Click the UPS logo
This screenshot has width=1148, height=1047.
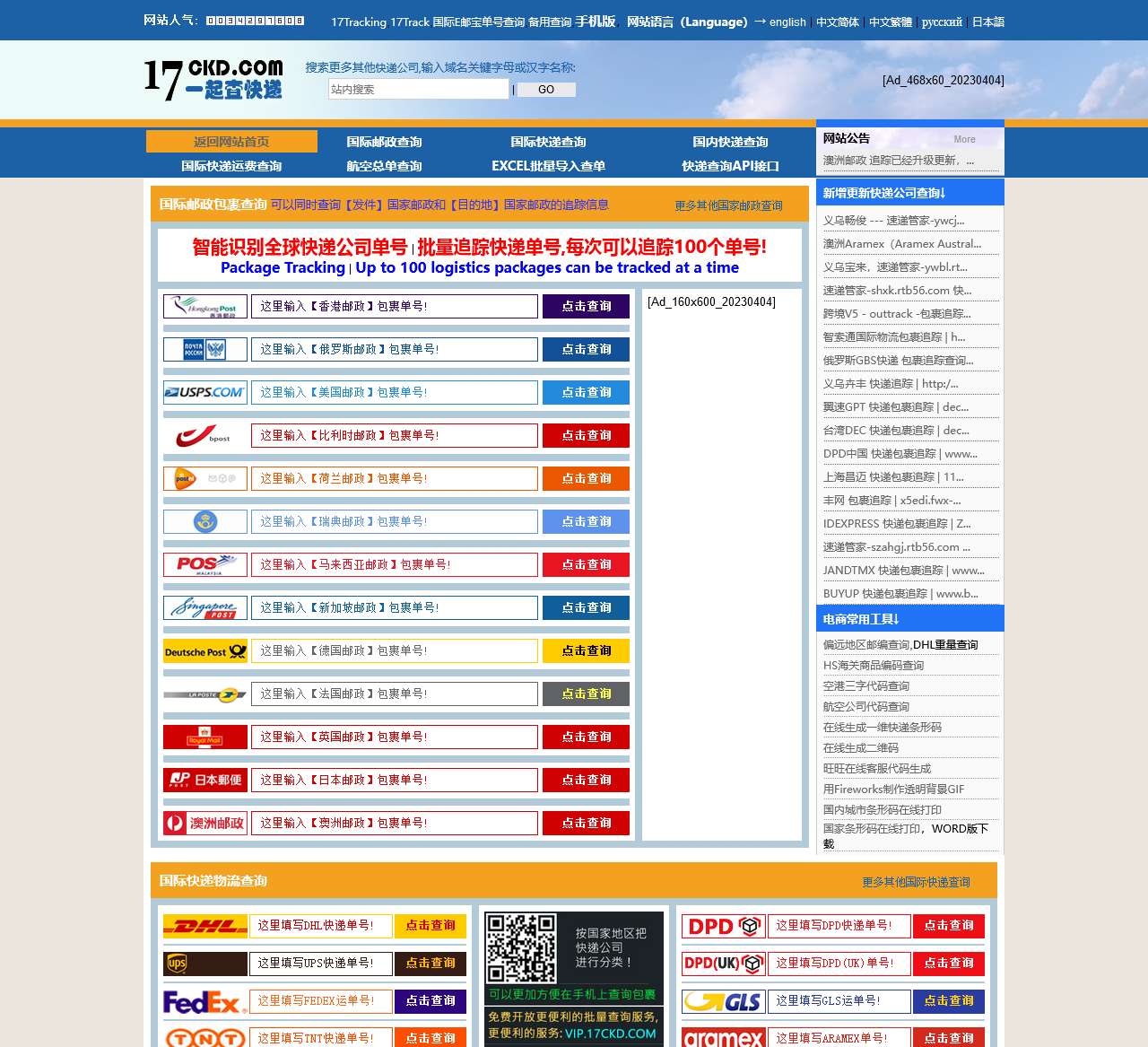tap(205, 964)
